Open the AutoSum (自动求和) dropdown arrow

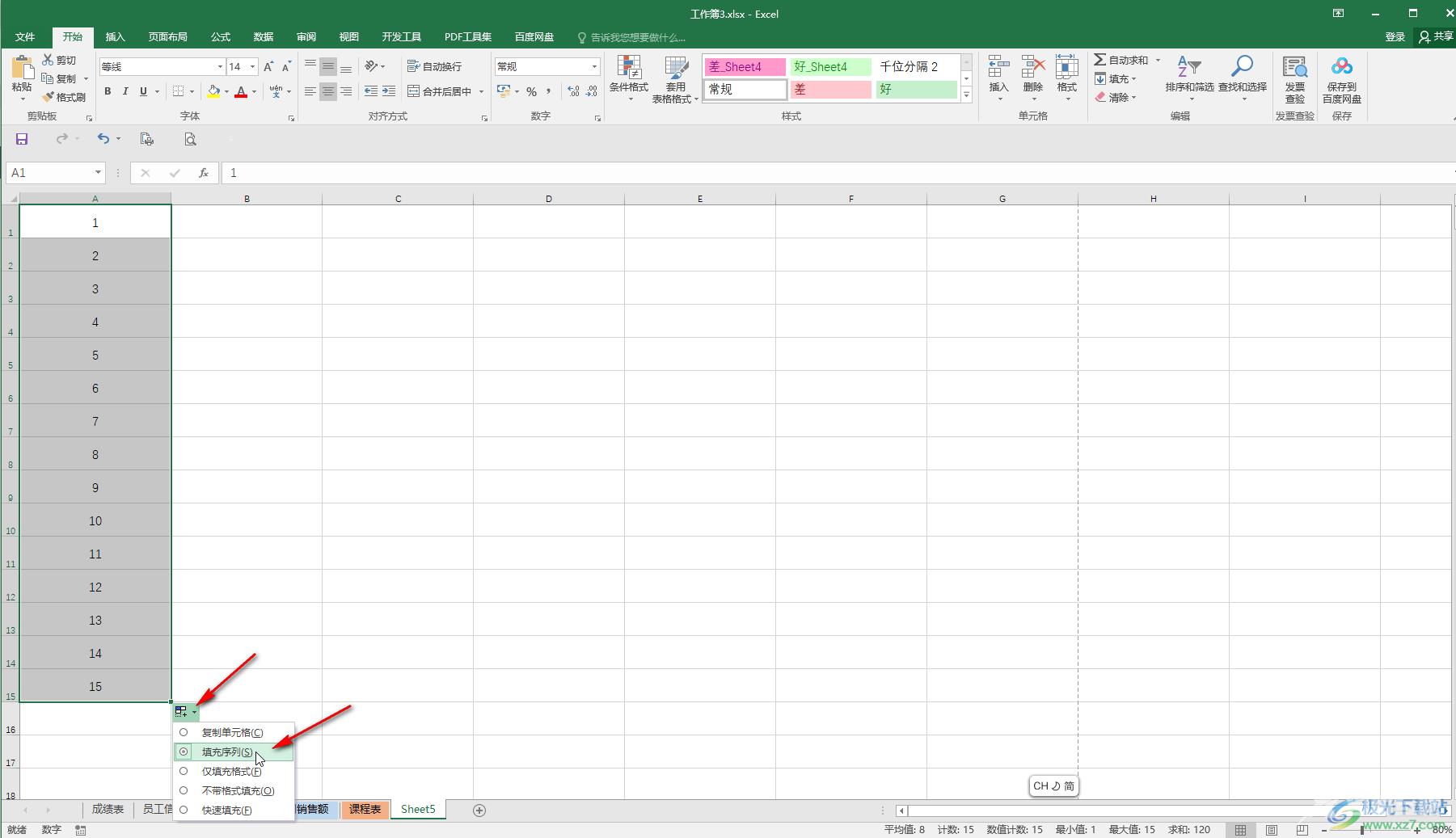[x=1158, y=60]
